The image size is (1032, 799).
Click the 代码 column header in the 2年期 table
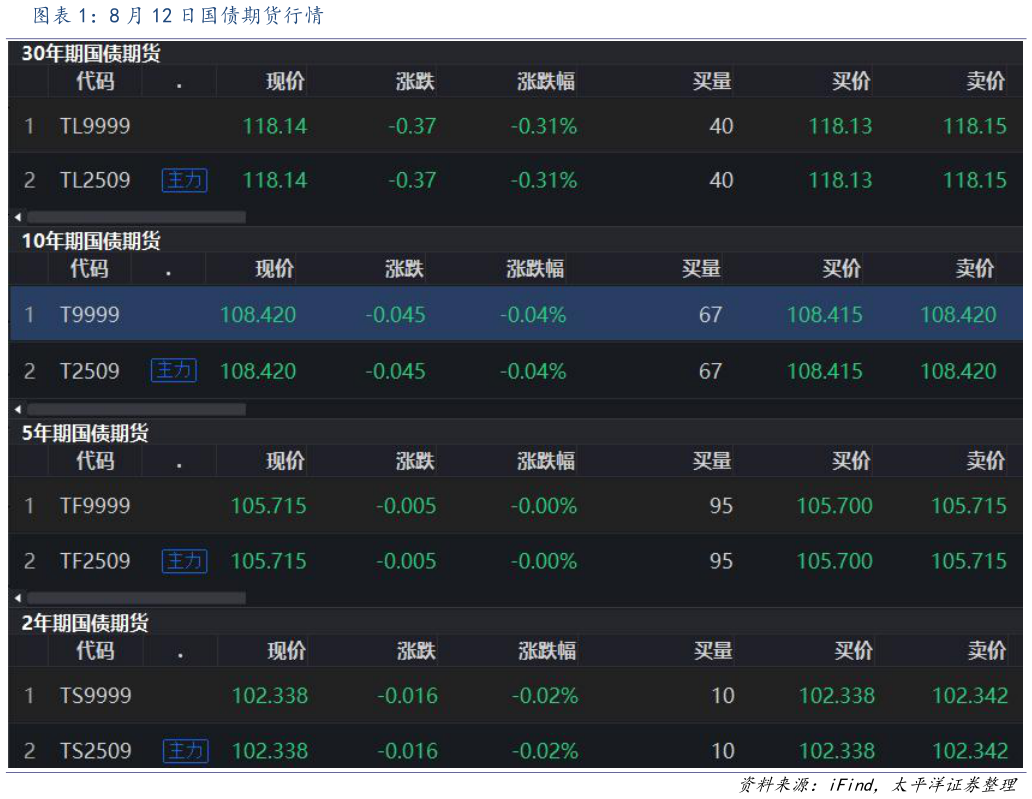point(95,651)
